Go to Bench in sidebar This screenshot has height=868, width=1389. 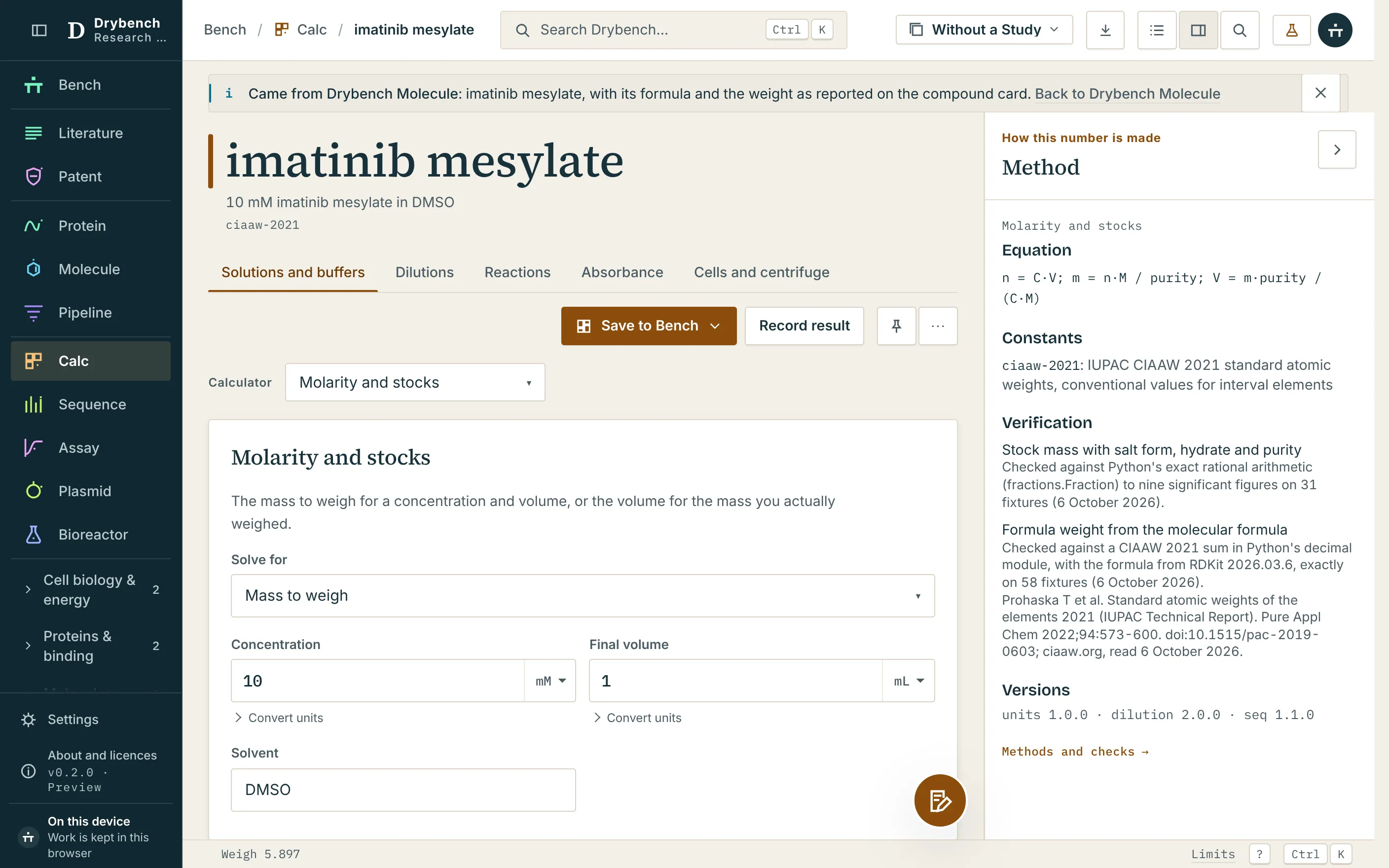pos(91,85)
